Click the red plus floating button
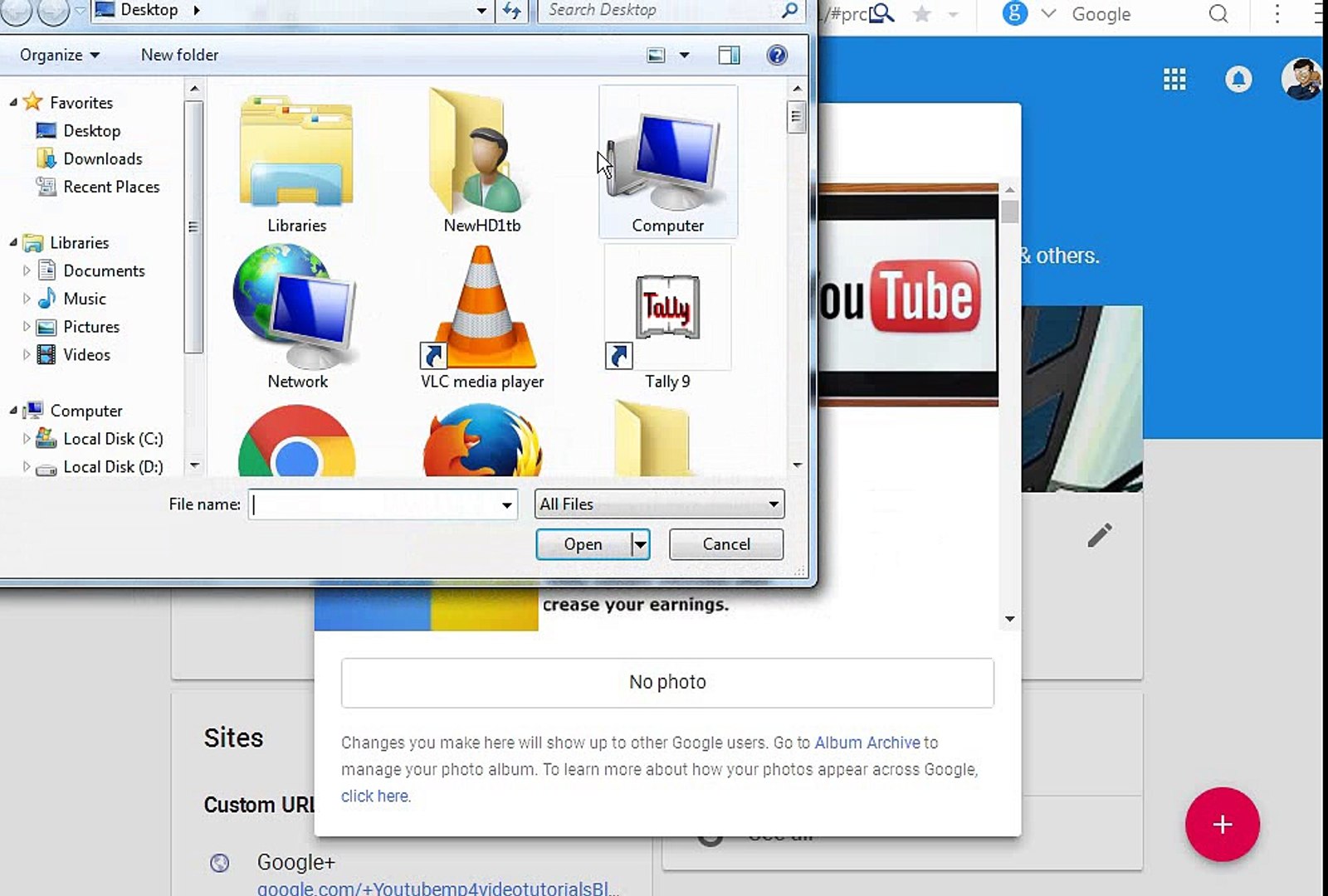The width and height of the screenshot is (1328, 896). coord(1223,824)
